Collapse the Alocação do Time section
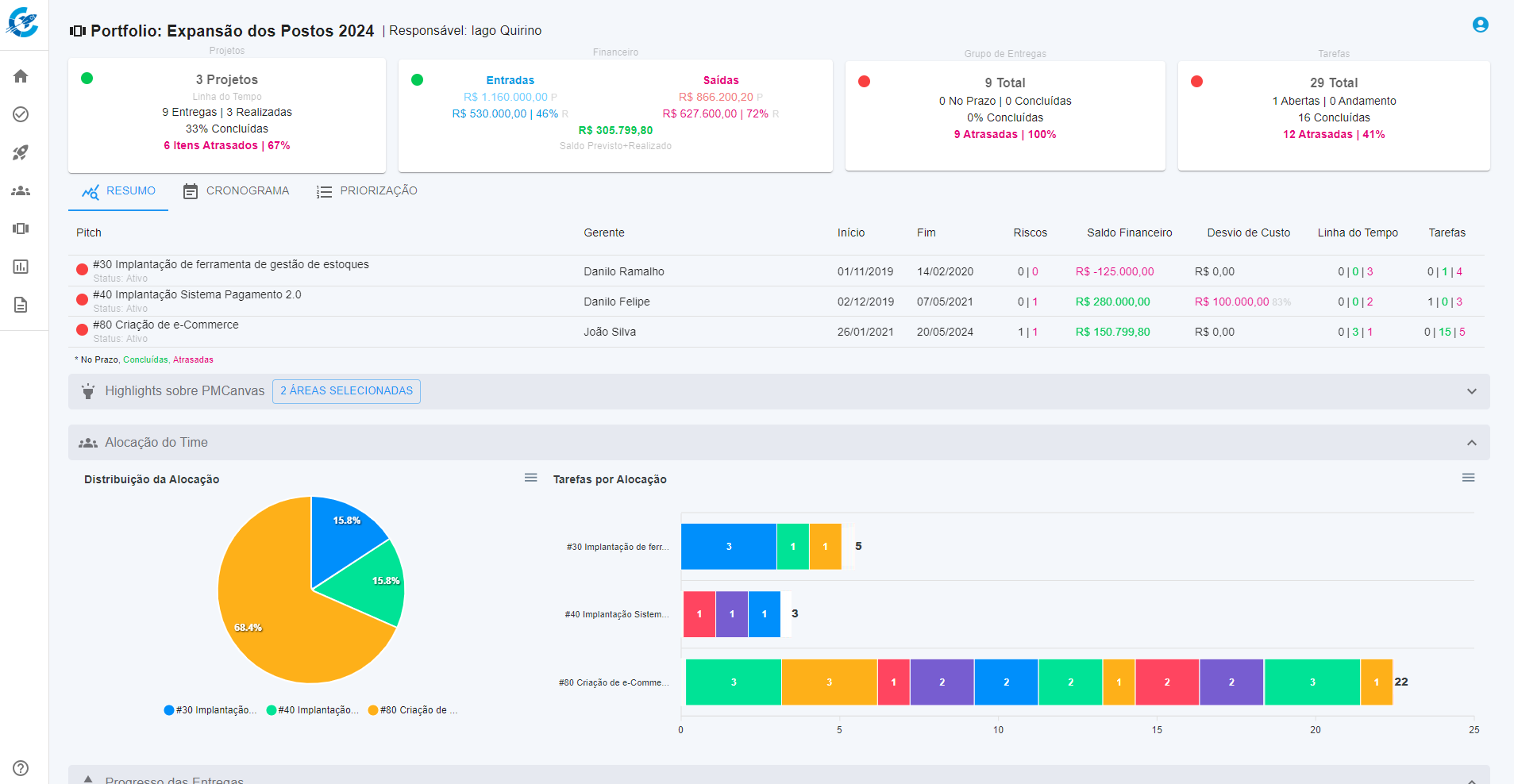The width and height of the screenshot is (1514, 784). click(1471, 443)
